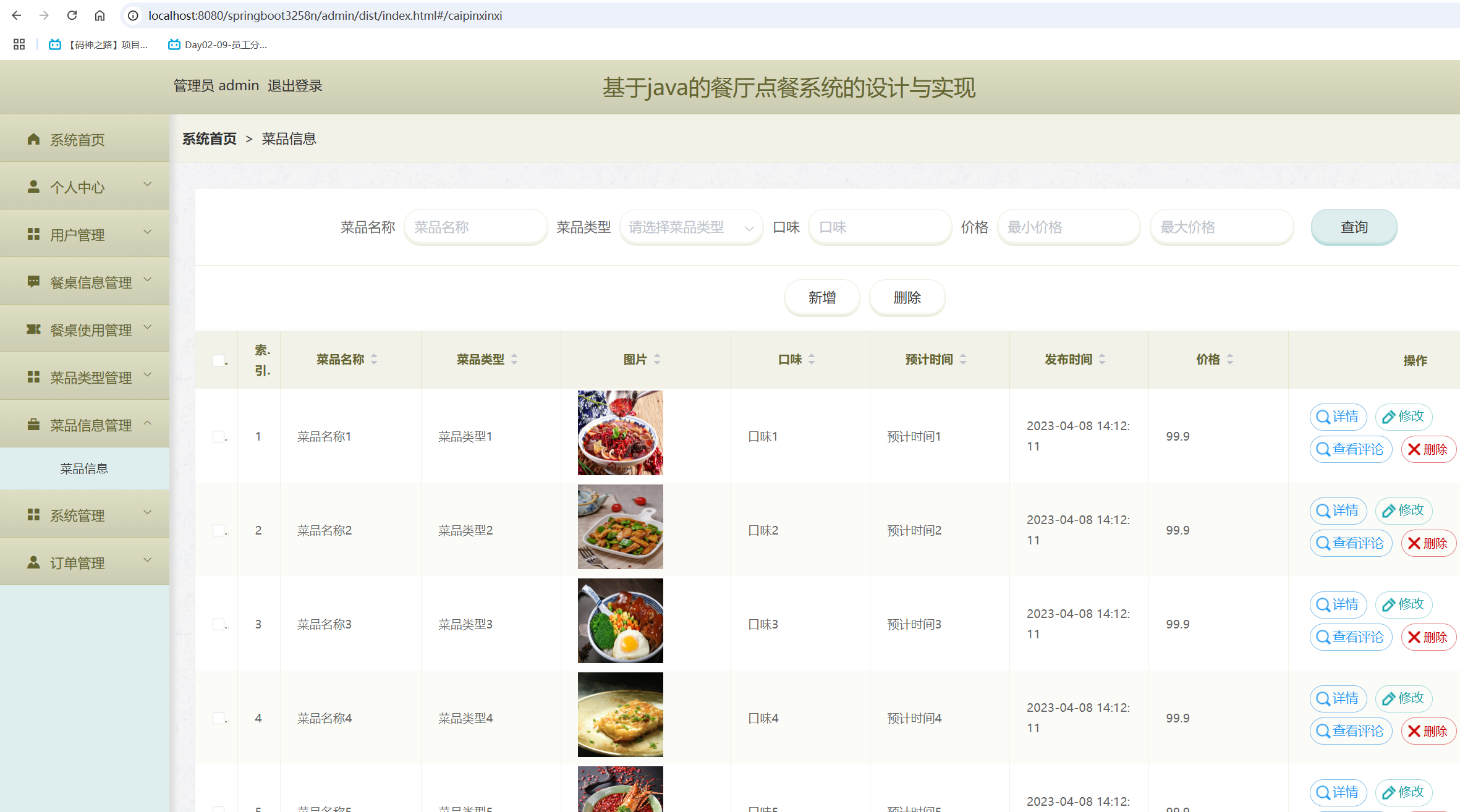This screenshot has height=812, width=1460.
Task: Focus the 最小价格 input
Action: point(1069,227)
